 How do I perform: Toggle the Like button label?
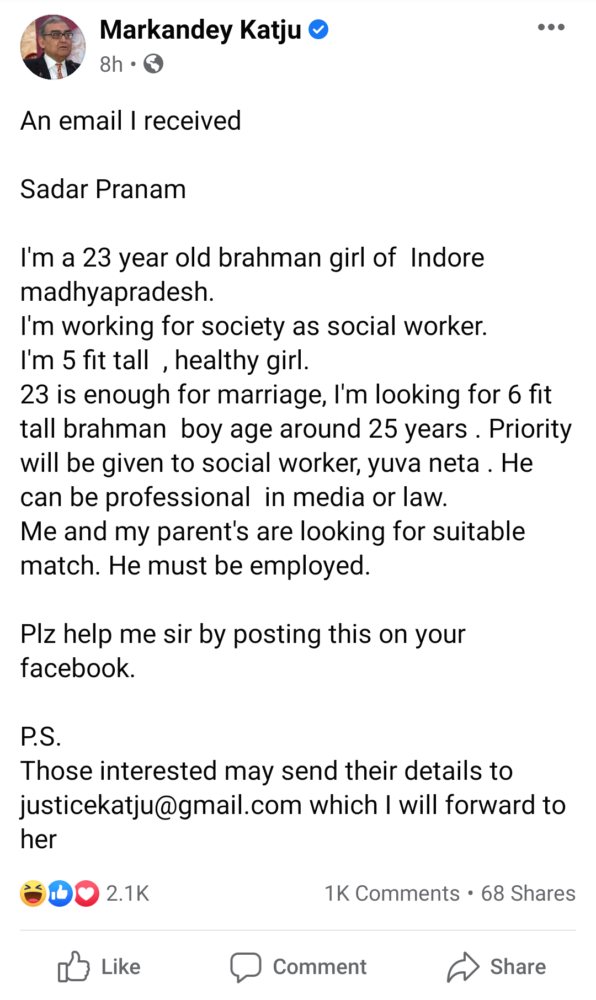120,967
